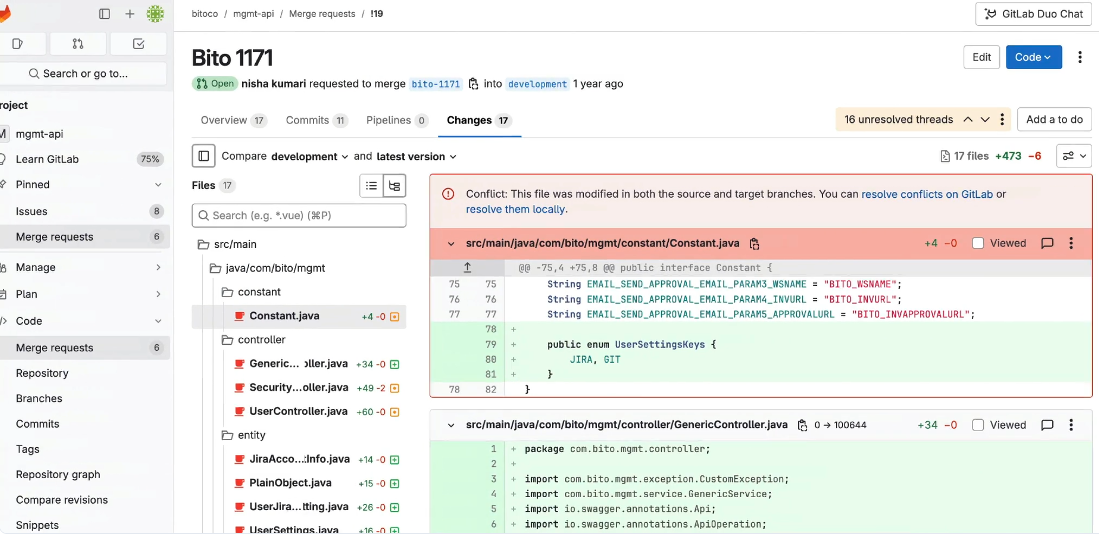Open the latest version compare dropdown
Viewport: 1099px width, 536px height.
point(416,156)
